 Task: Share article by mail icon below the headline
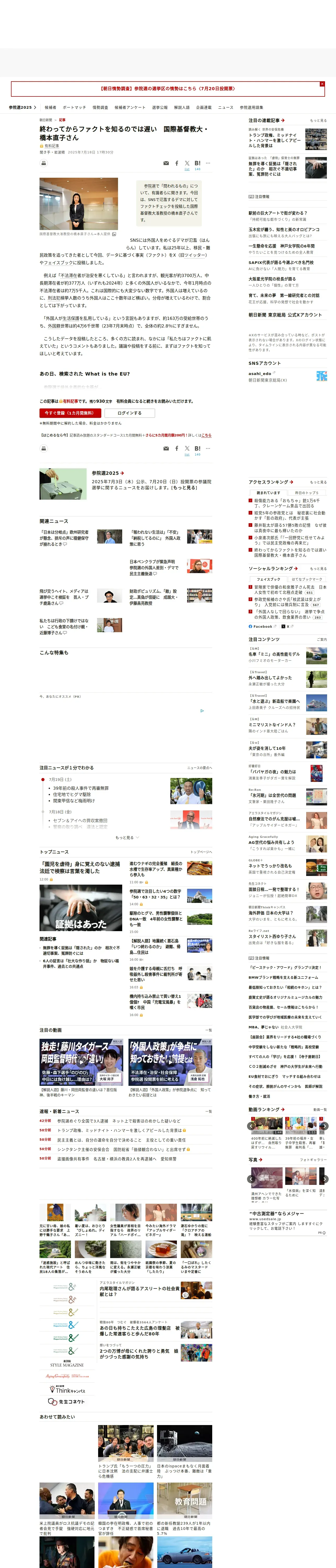pos(166,163)
